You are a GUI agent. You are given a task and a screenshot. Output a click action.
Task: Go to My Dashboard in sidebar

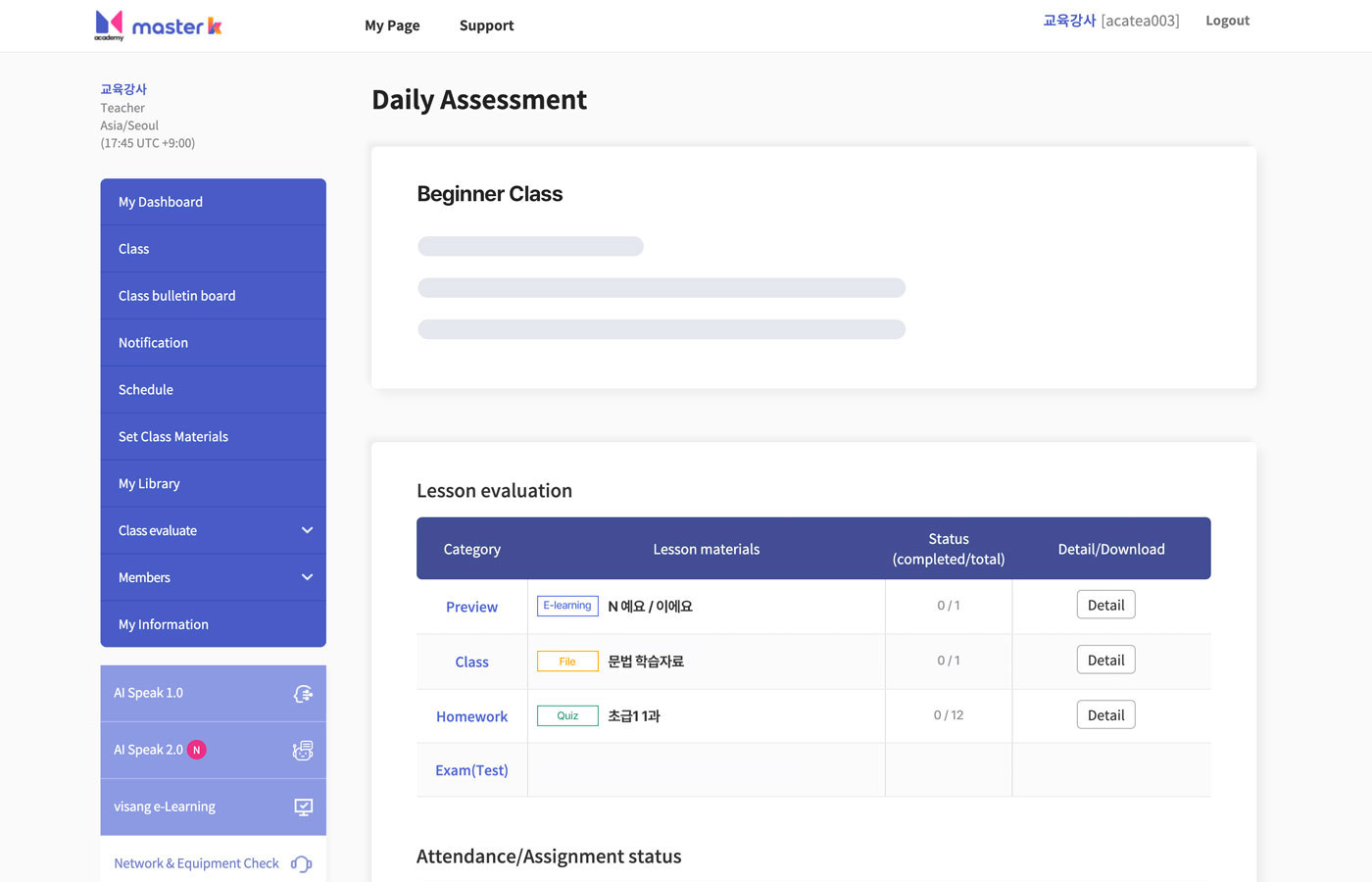161,202
